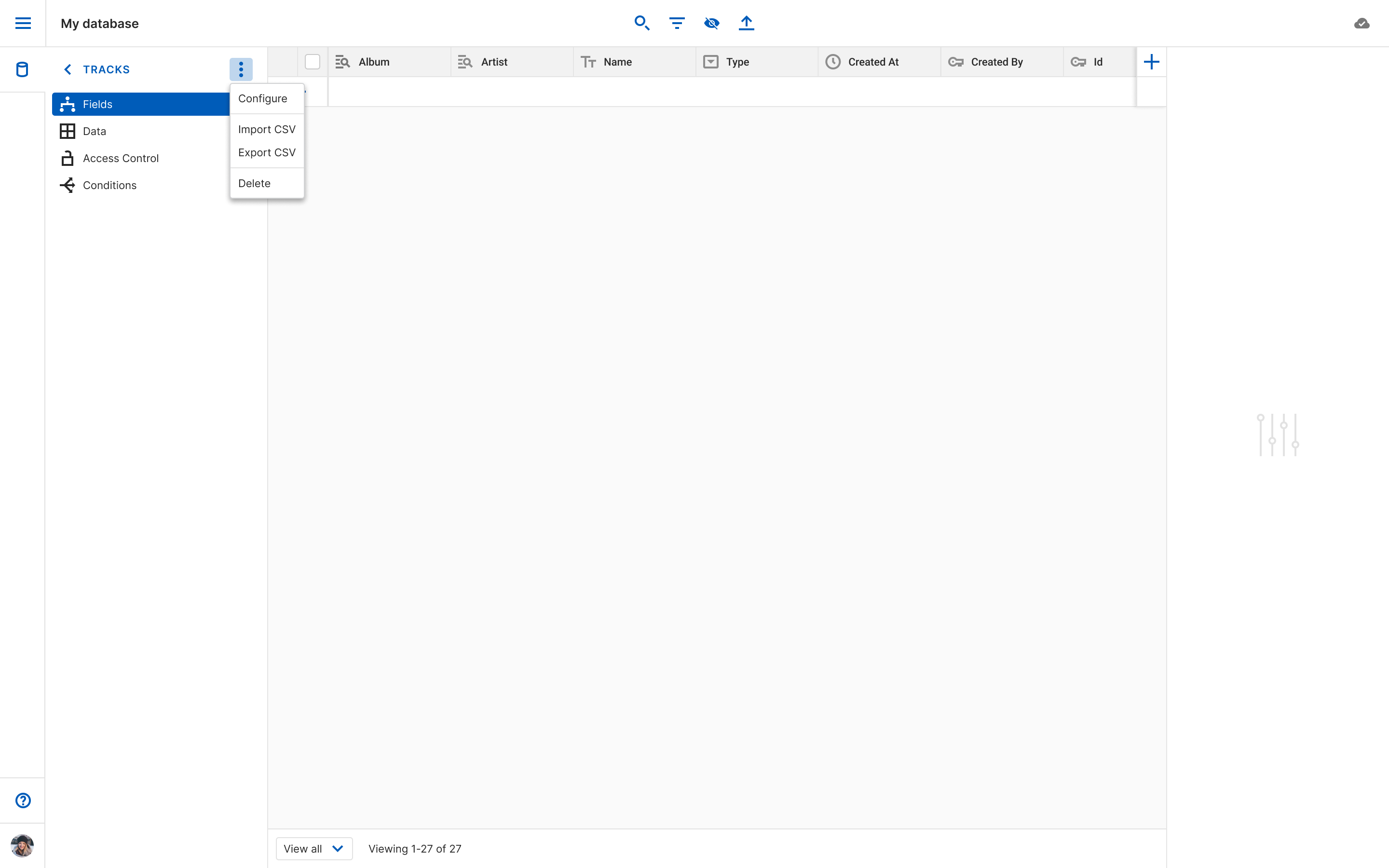Click the database icon in the left rail
Viewport: 1389px width, 868px height.
point(22,69)
